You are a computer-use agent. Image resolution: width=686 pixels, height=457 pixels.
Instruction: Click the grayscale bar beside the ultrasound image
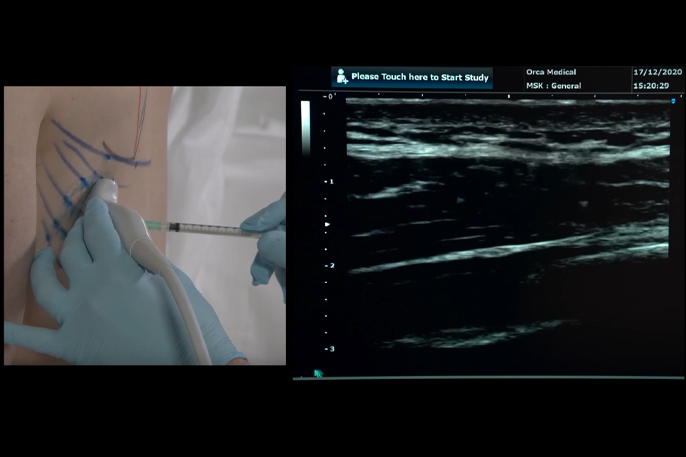305,128
